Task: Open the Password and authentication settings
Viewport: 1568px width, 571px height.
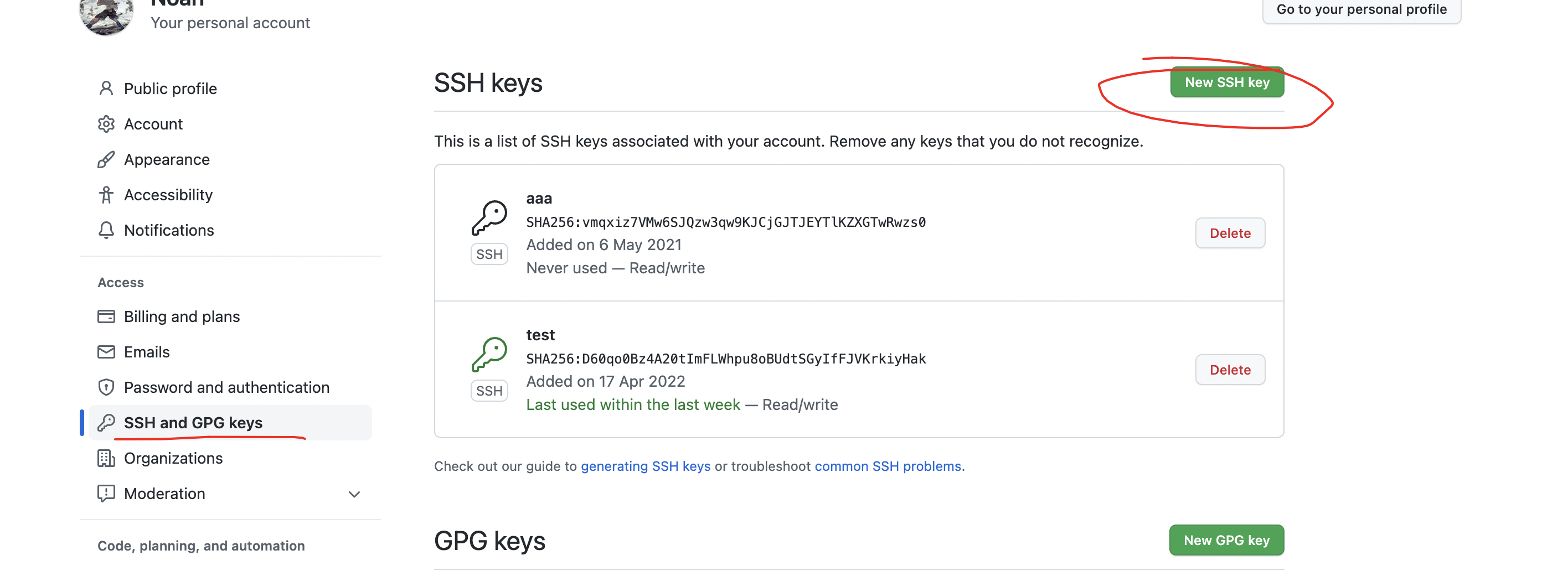Action: (226, 387)
